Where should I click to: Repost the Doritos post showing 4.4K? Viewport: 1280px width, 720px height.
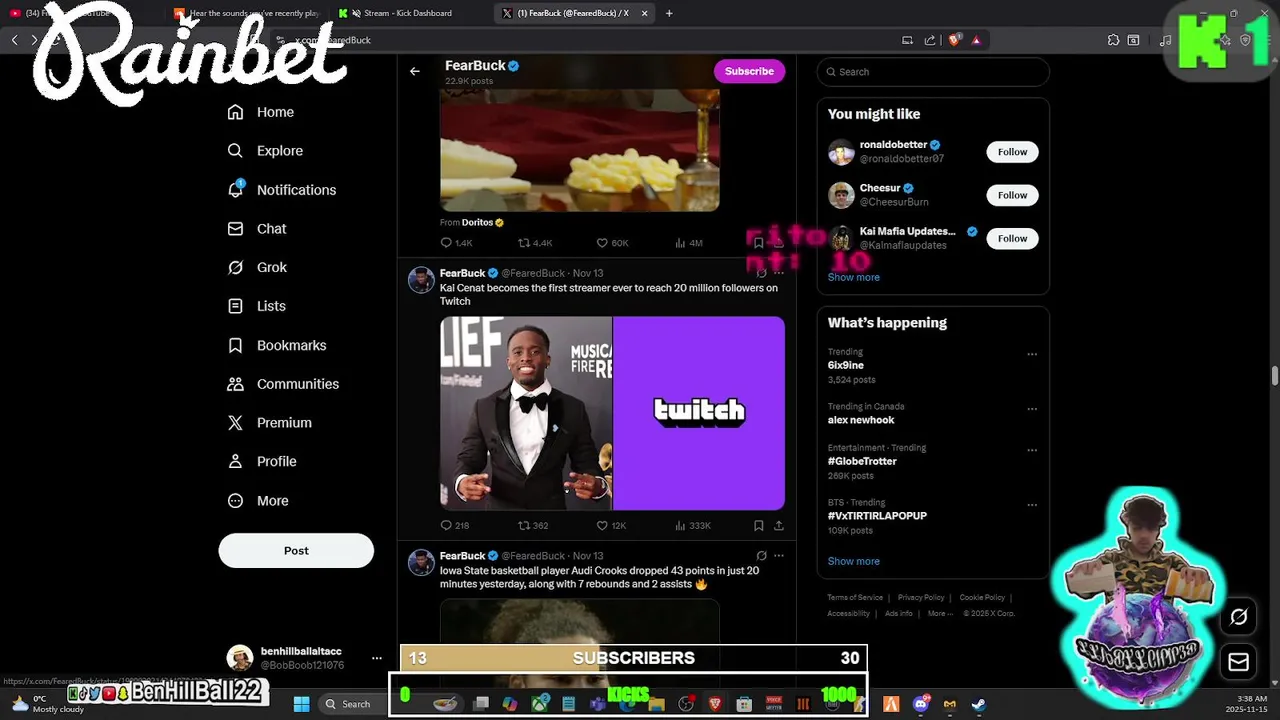(x=535, y=243)
